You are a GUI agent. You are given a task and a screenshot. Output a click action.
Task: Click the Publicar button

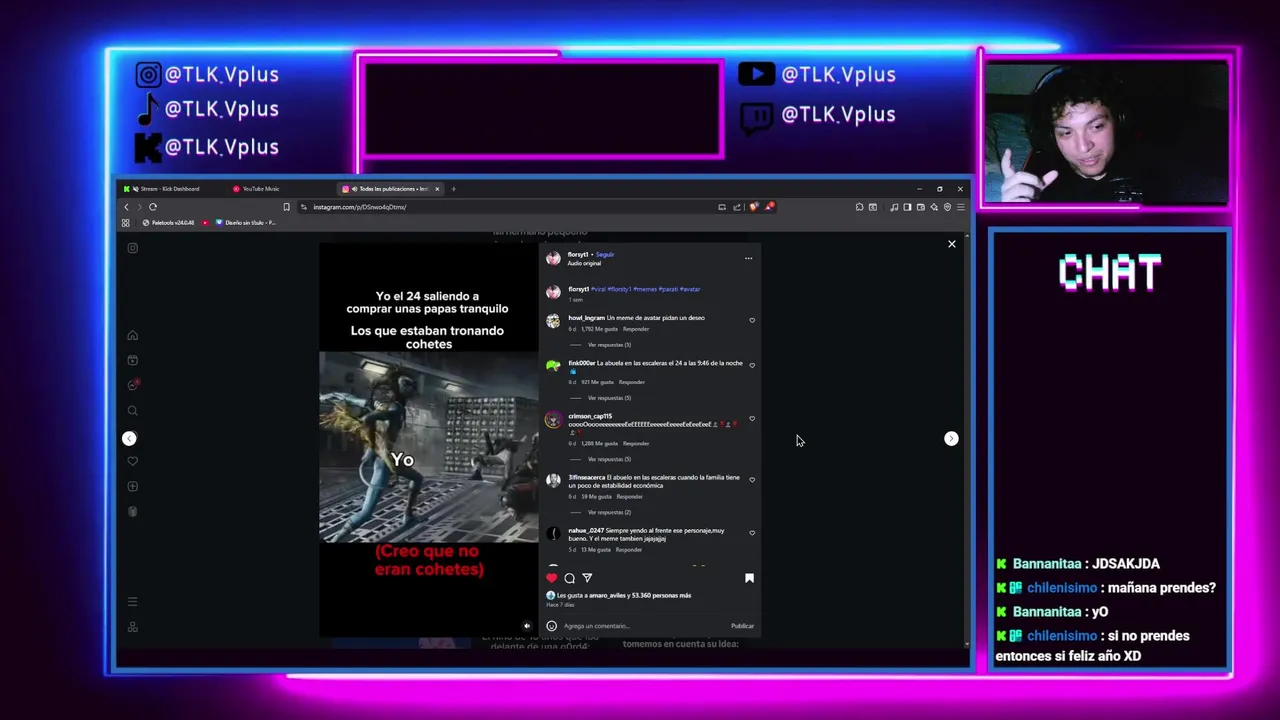click(x=742, y=626)
